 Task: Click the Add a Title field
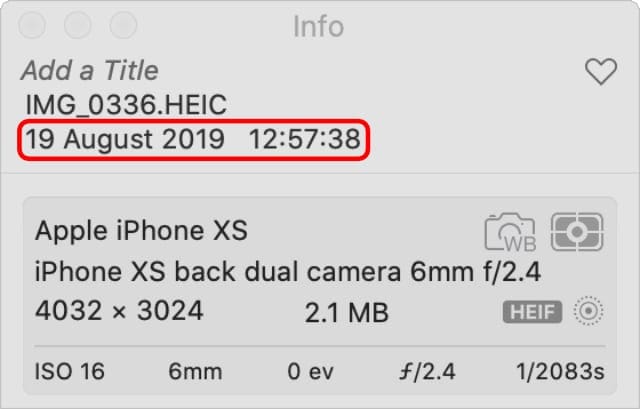click(x=90, y=70)
